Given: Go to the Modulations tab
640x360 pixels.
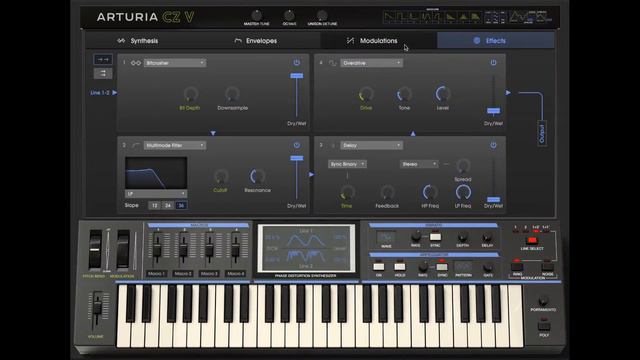Looking at the screenshot, I should [x=372, y=41].
